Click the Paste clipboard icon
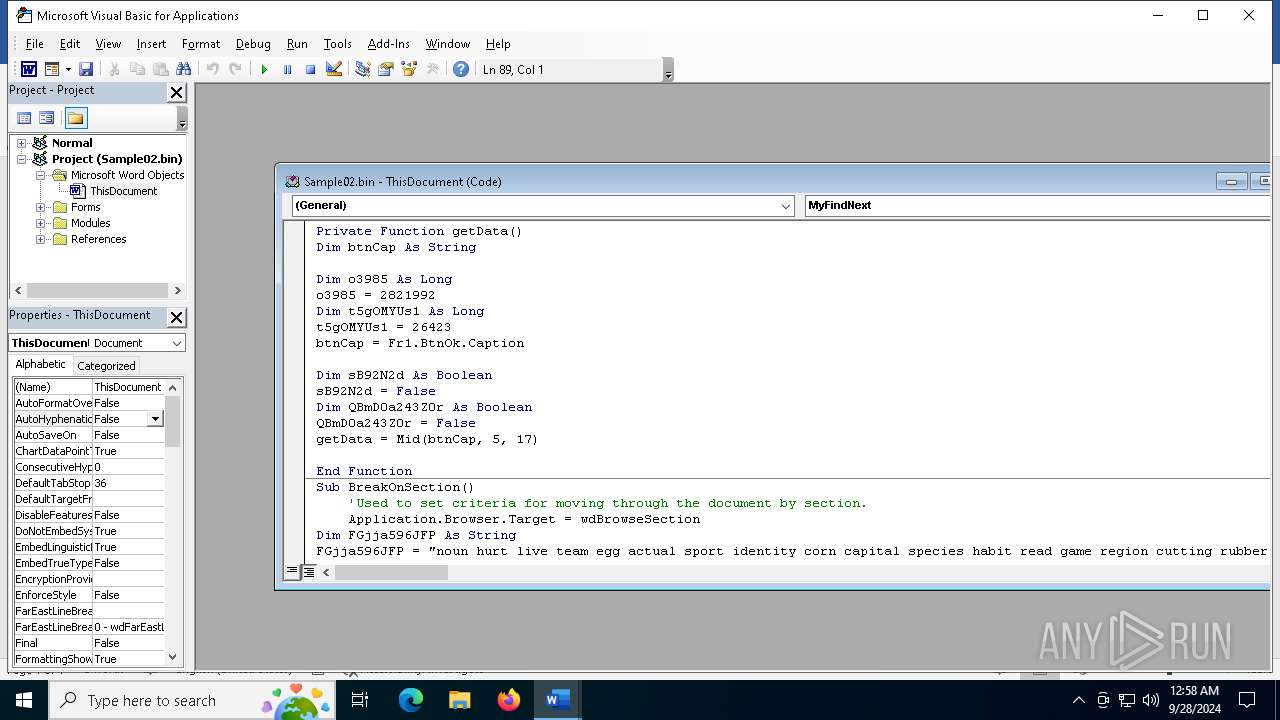This screenshot has width=1280, height=720. click(x=160, y=69)
